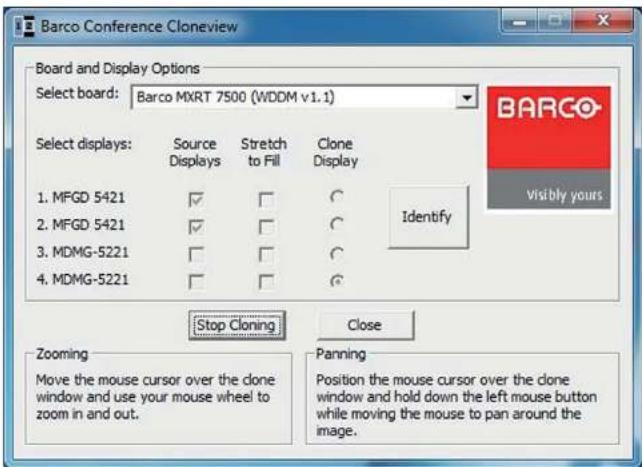The width and height of the screenshot is (642, 467).
Task: Click Stop Cloning button
Action: [237, 326]
